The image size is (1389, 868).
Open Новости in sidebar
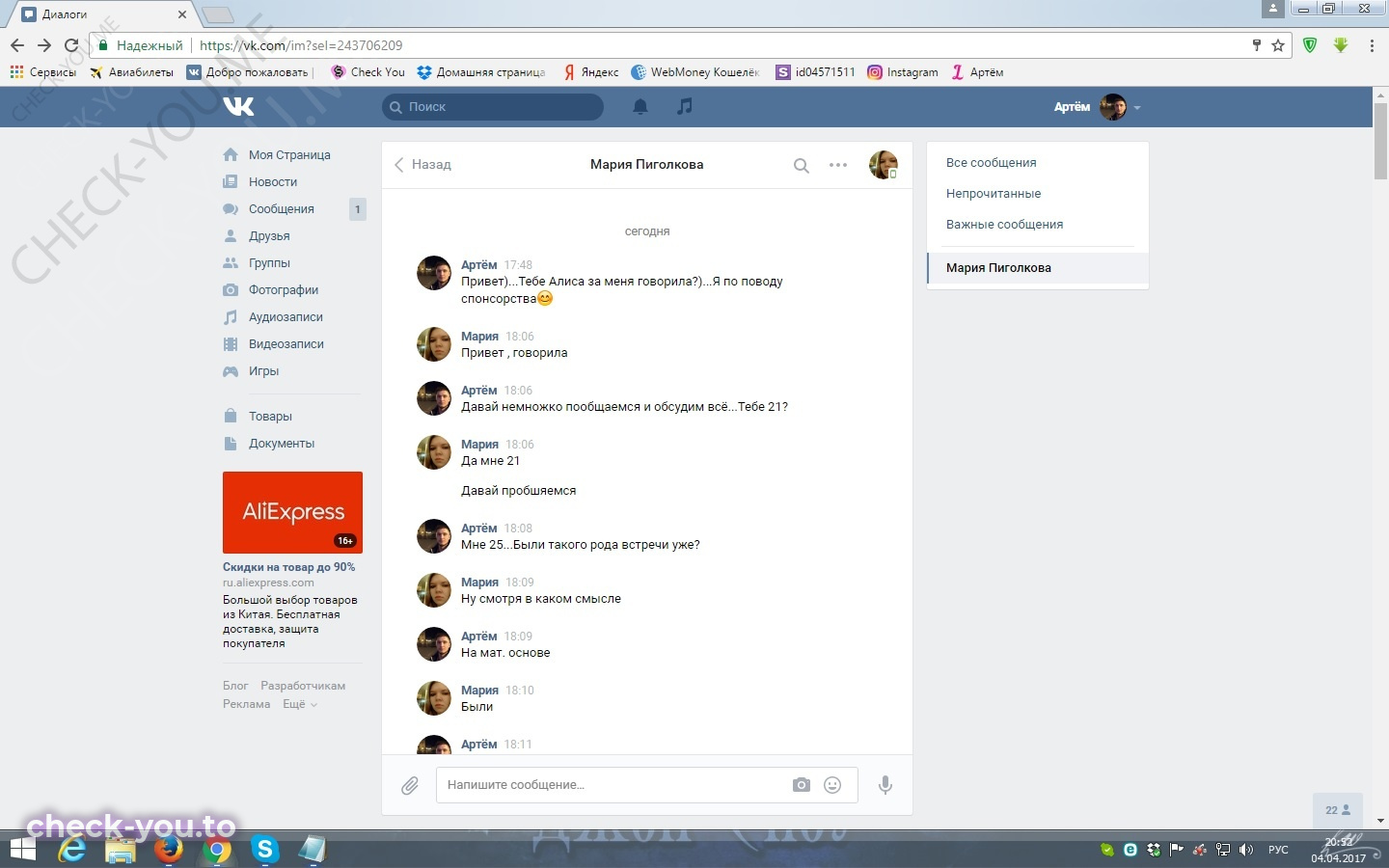(x=273, y=181)
